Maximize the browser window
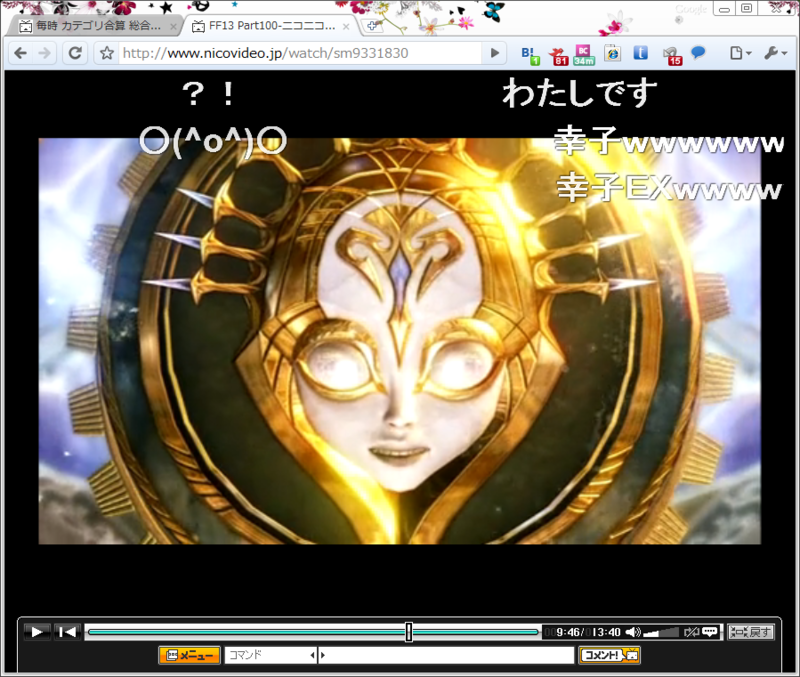 pos(746,8)
